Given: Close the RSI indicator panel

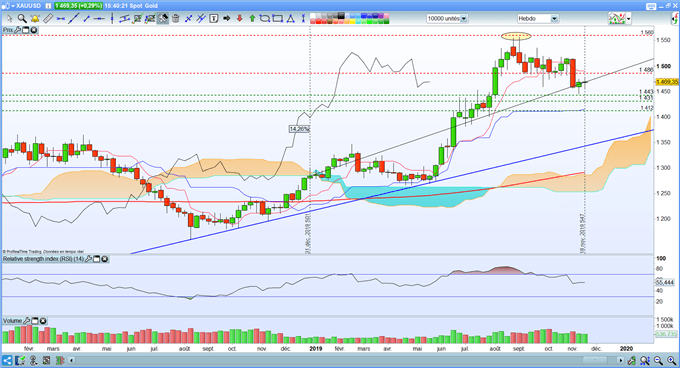Looking at the screenshot, I should (x=105, y=259).
